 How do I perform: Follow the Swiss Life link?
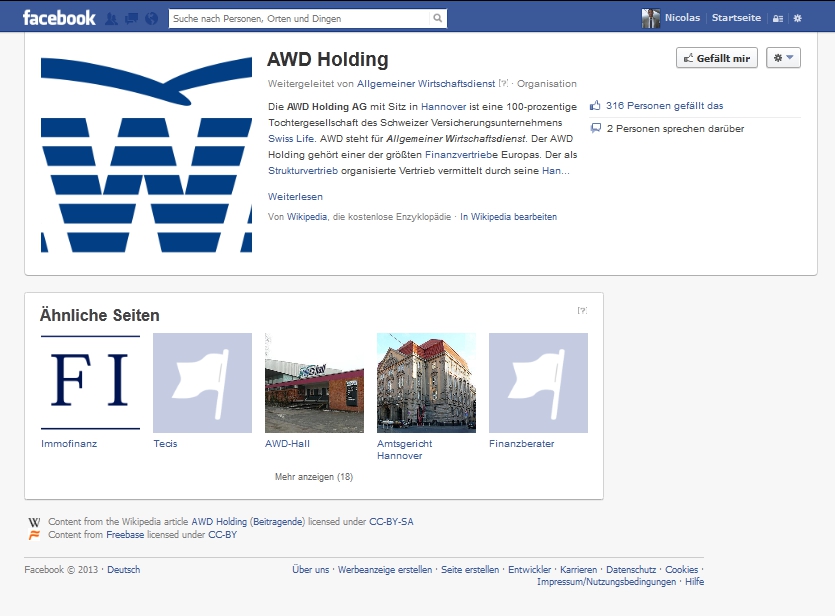(x=291, y=138)
